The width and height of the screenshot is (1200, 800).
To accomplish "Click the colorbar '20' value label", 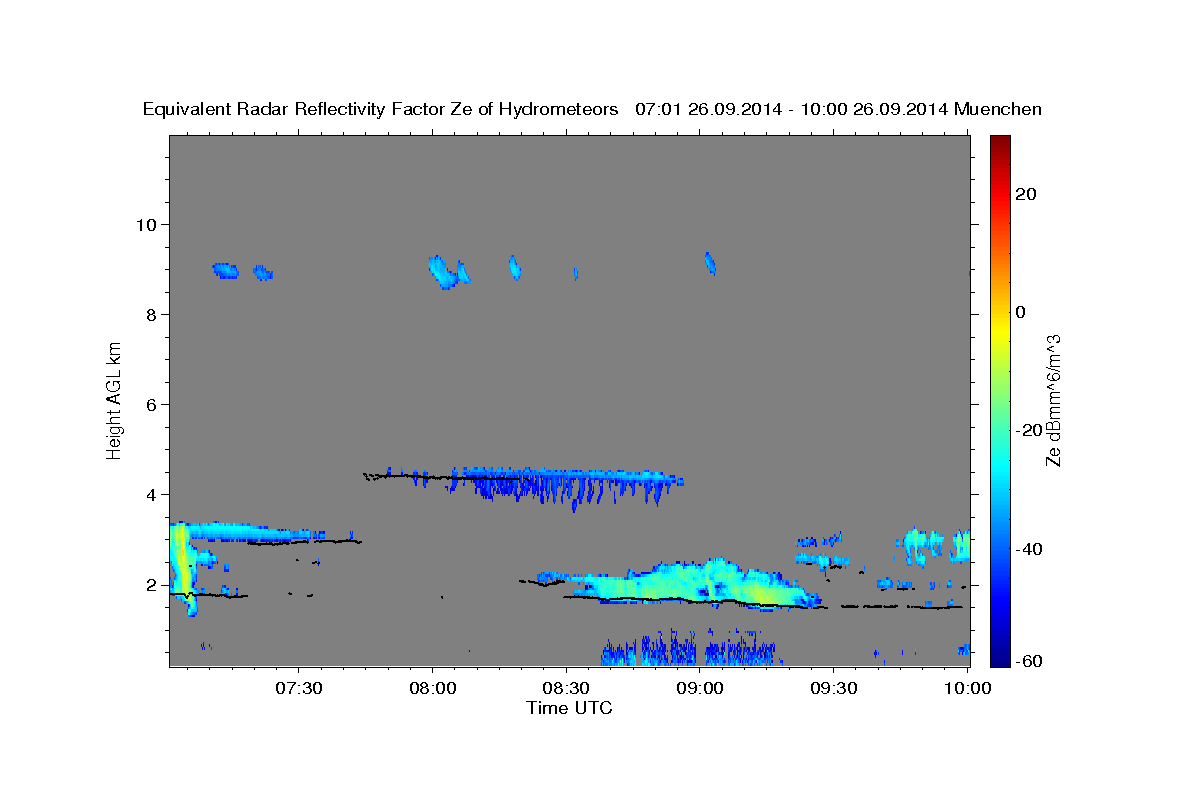I will tap(1026, 194).
